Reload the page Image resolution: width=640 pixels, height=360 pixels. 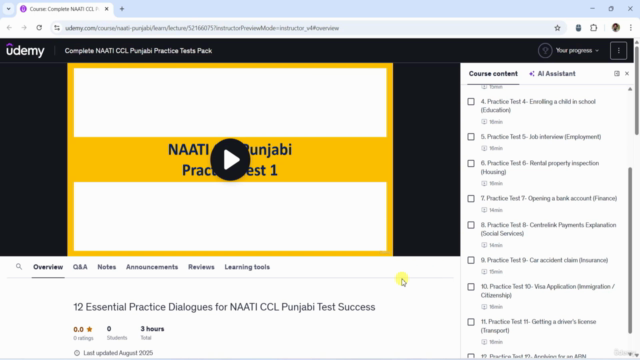39,28
